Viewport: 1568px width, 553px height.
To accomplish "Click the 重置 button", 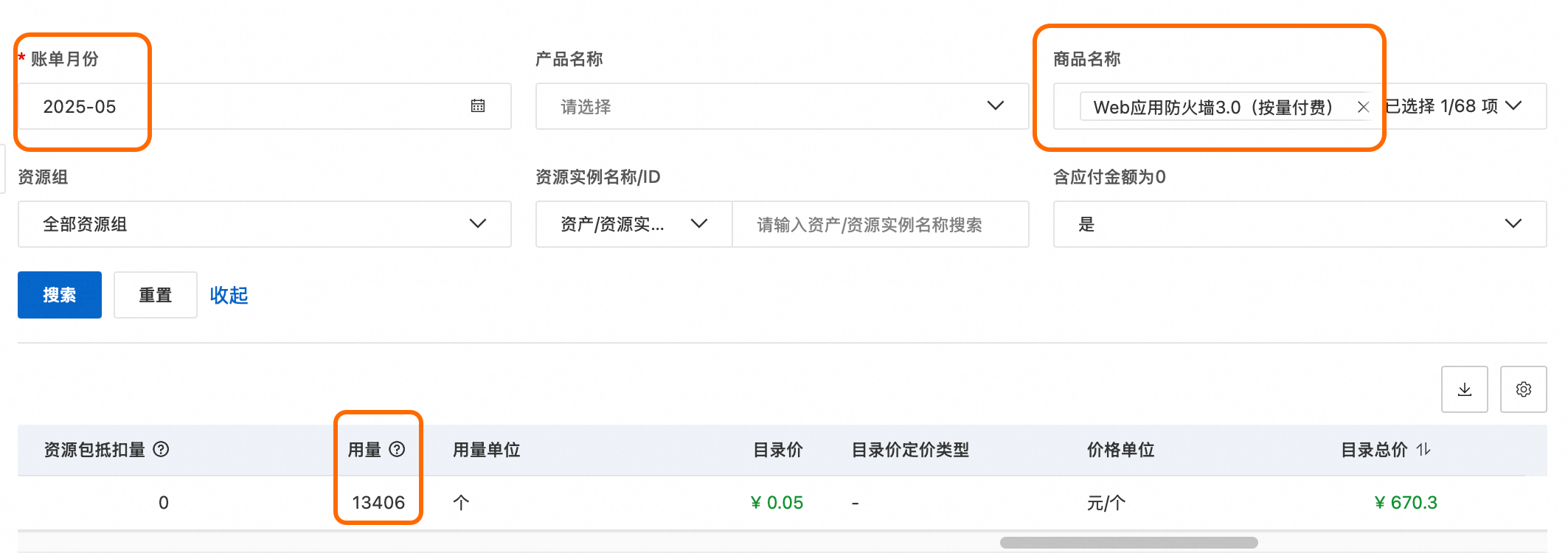I will 155,295.
